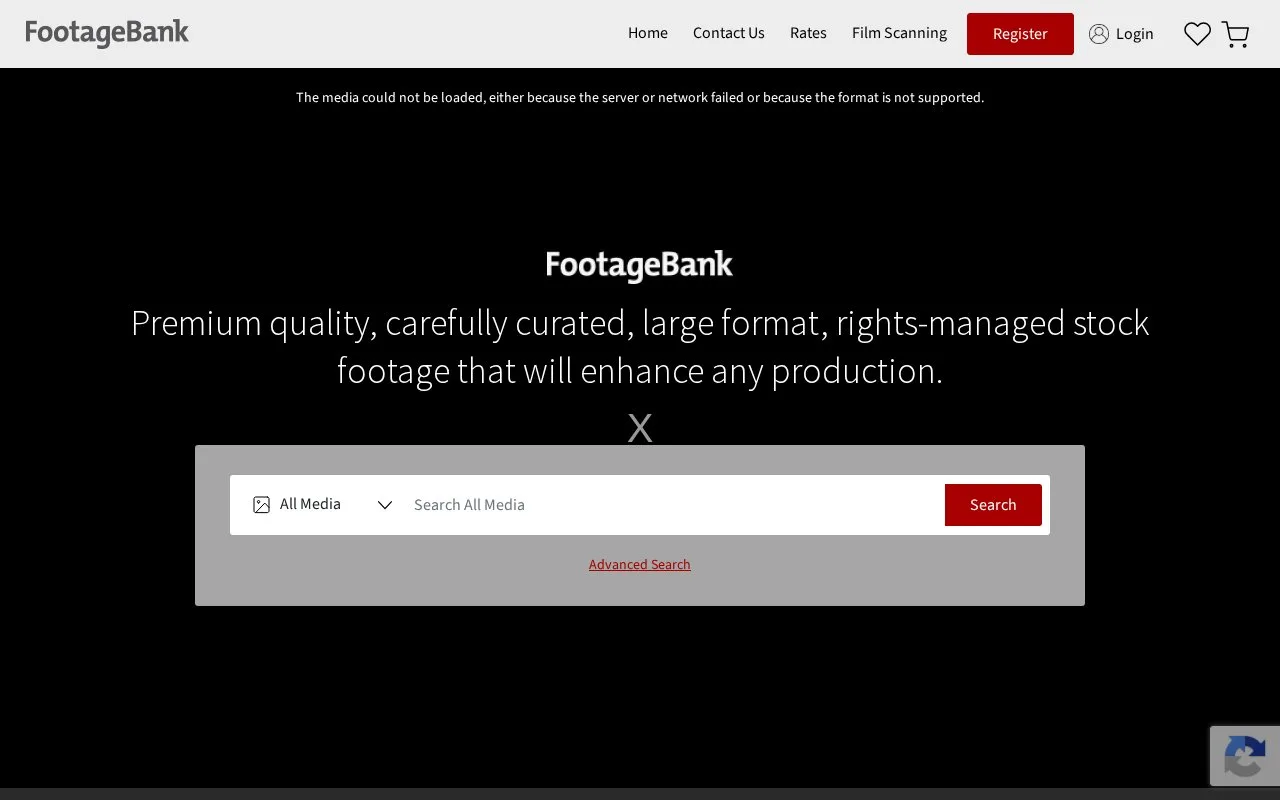Open the Contact Us page

[x=729, y=33]
